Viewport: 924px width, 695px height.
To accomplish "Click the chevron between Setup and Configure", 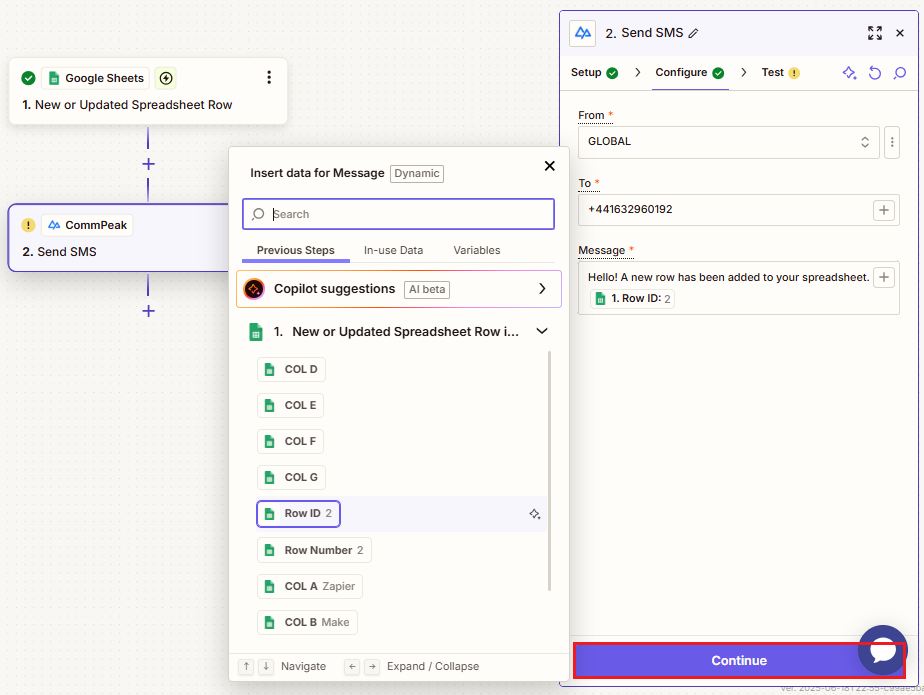I will point(637,73).
